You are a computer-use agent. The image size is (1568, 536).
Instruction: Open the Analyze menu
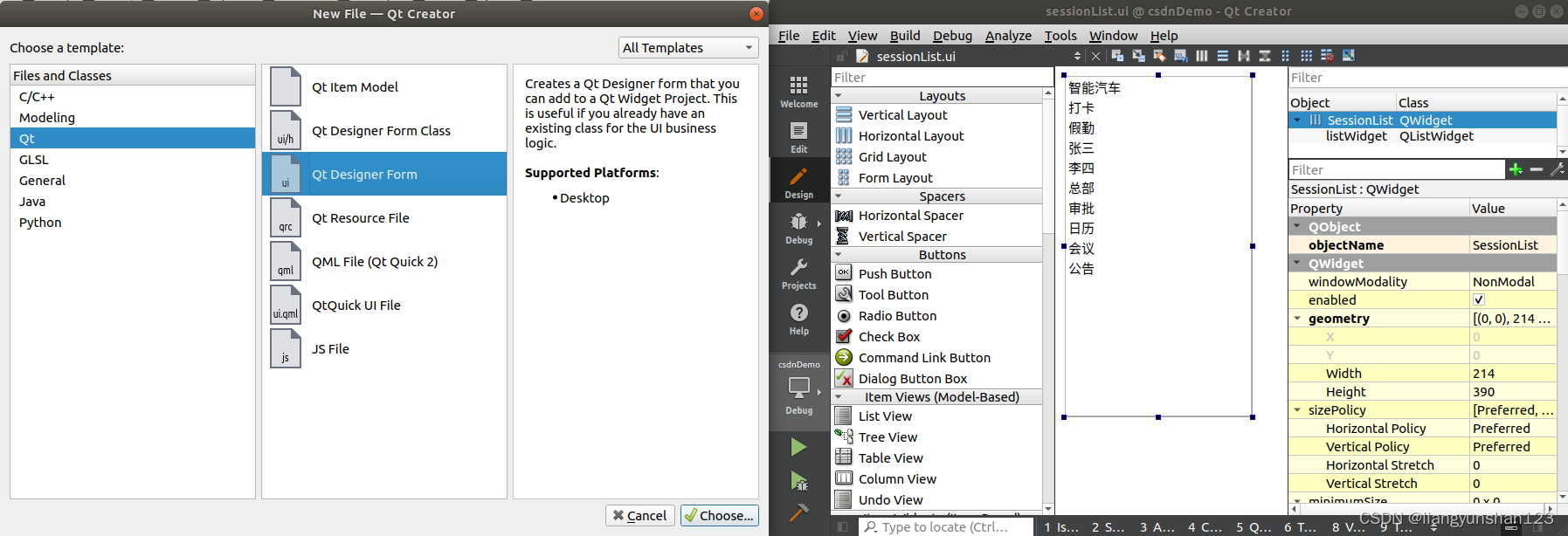pyautogui.click(x=1008, y=36)
